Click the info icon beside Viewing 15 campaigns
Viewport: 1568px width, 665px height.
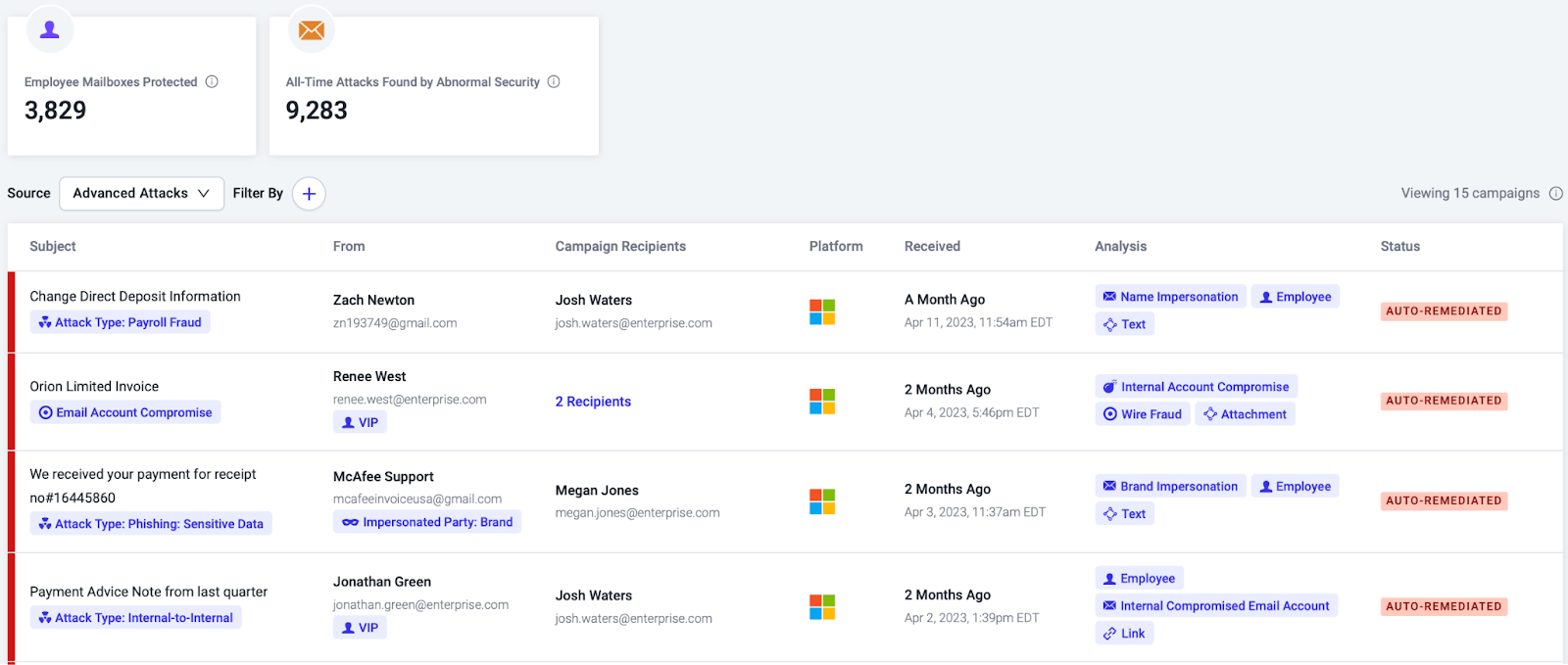pyautogui.click(x=1555, y=194)
